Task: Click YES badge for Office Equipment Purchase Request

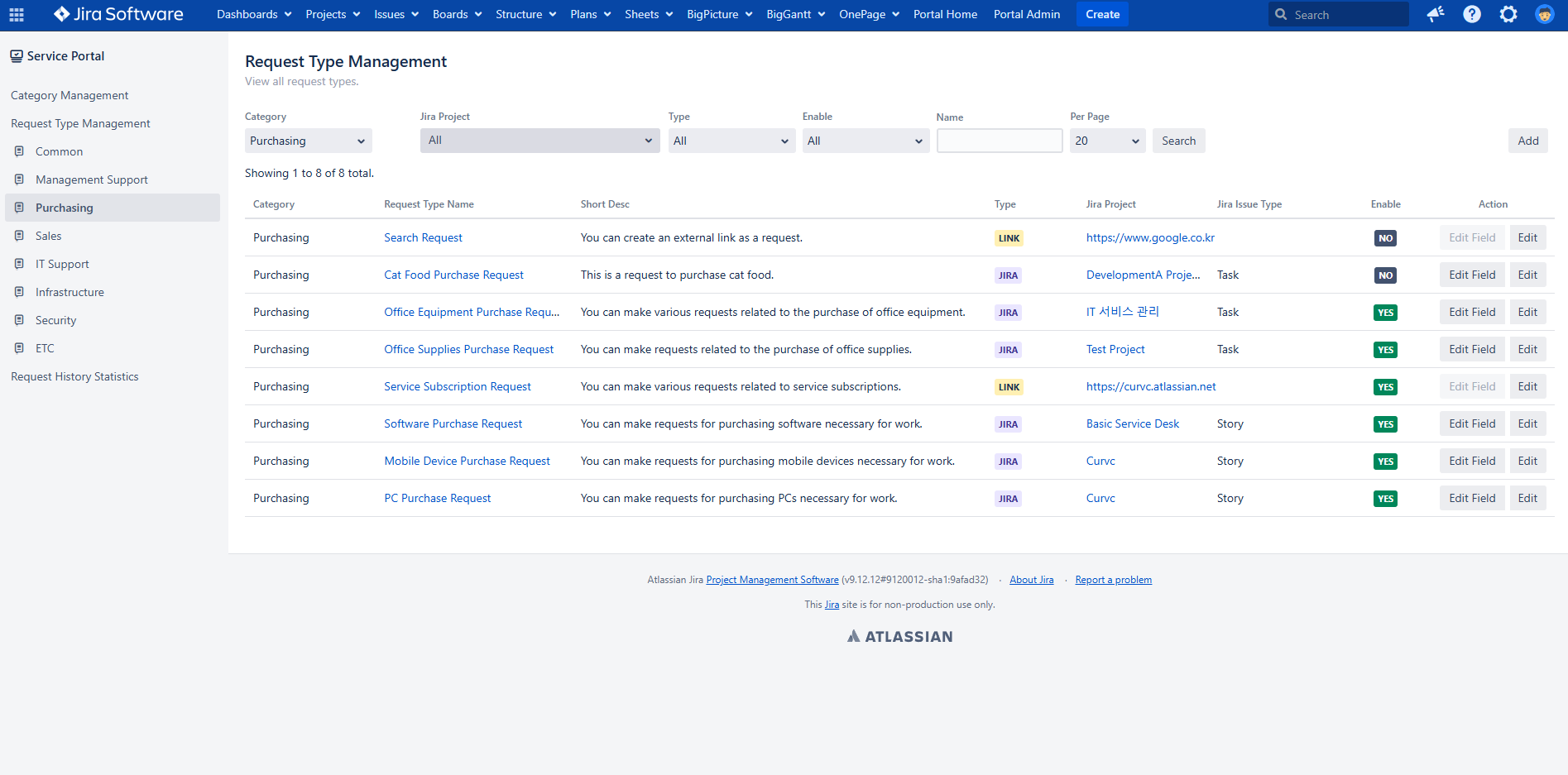Action: click(1385, 313)
